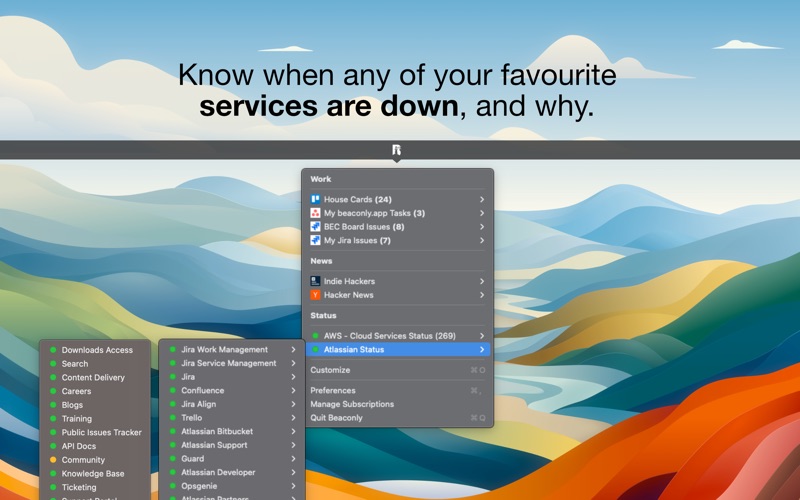The image size is (800, 500).
Task: Select the Training row
Action: pos(95,419)
